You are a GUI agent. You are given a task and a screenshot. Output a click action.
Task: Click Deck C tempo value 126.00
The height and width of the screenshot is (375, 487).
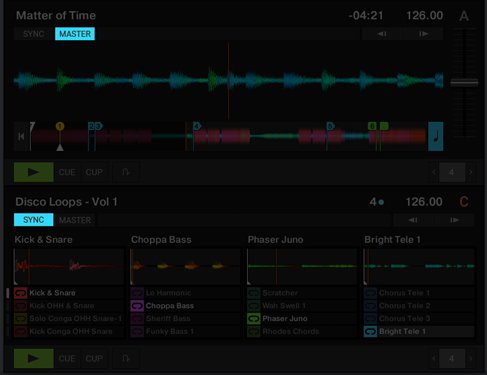pyautogui.click(x=424, y=202)
